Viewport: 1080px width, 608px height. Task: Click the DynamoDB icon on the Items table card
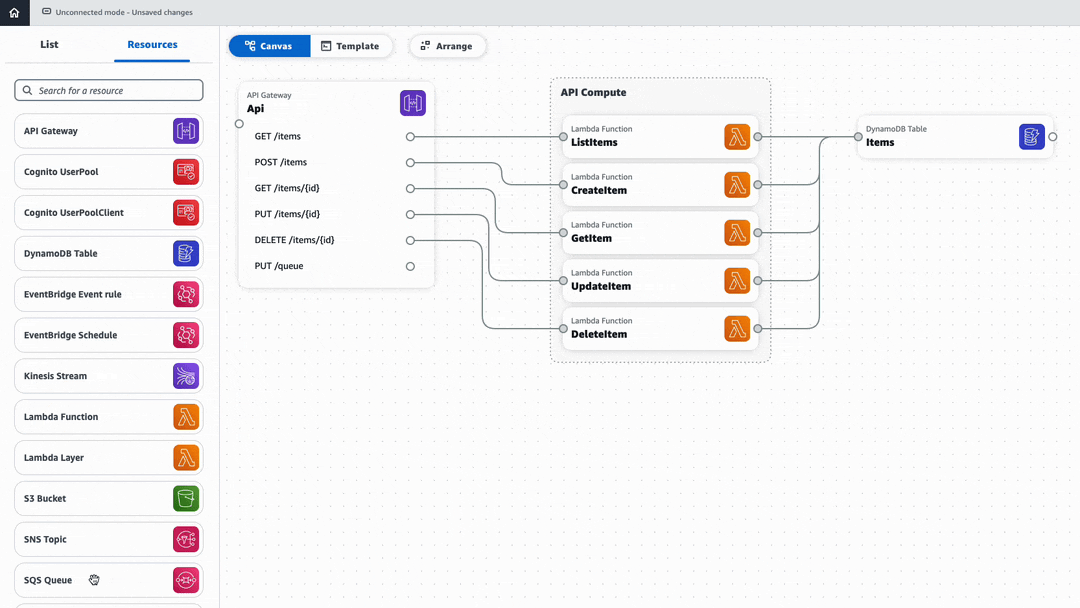pyautogui.click(x=1031, y=136)
